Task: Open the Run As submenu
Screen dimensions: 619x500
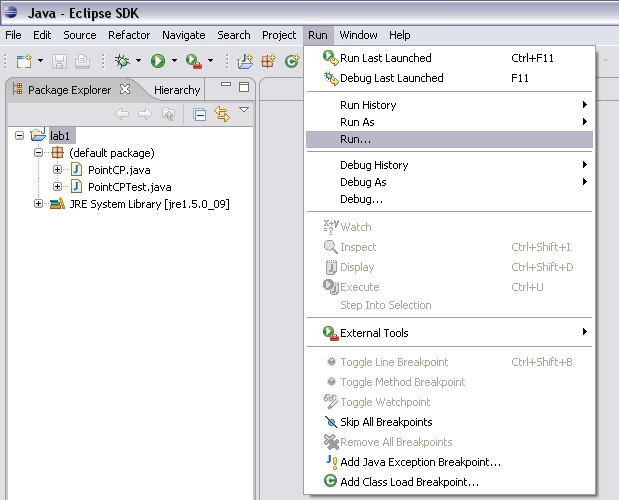Action: click(x=449, y=122)
